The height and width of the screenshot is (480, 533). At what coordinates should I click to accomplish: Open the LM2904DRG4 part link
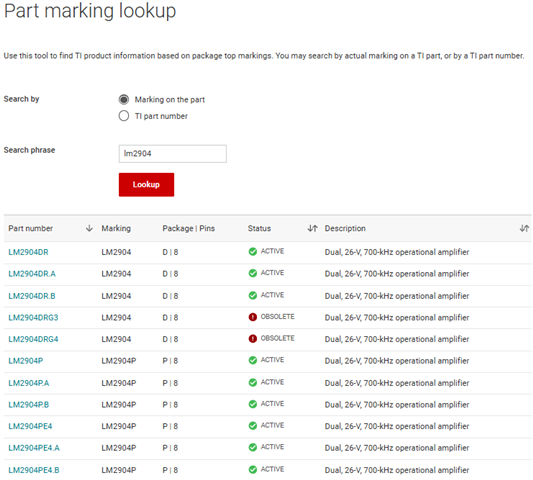coord(33,339)
